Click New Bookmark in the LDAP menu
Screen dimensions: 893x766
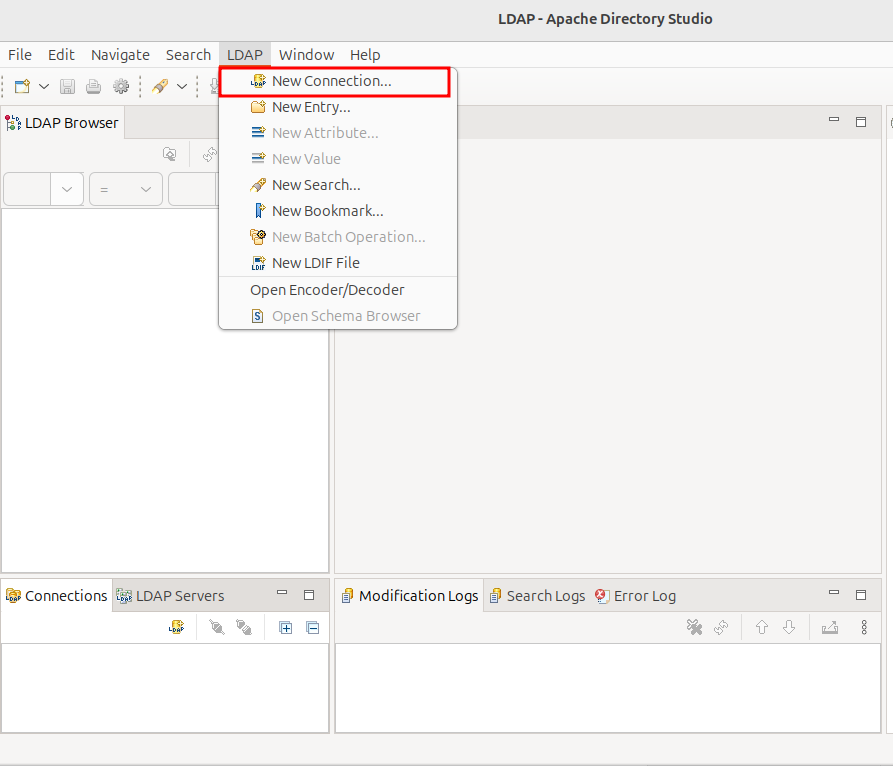coord(327,211)
